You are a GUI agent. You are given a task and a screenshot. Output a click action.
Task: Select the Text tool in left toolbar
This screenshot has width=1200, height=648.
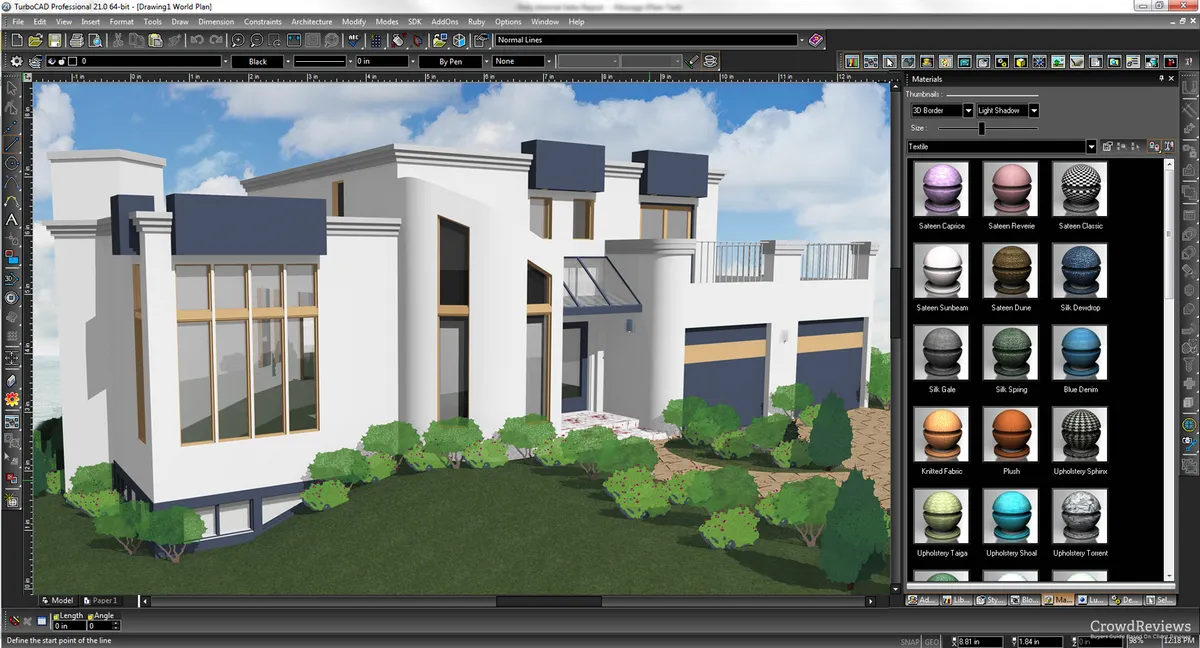click(11, 219)
